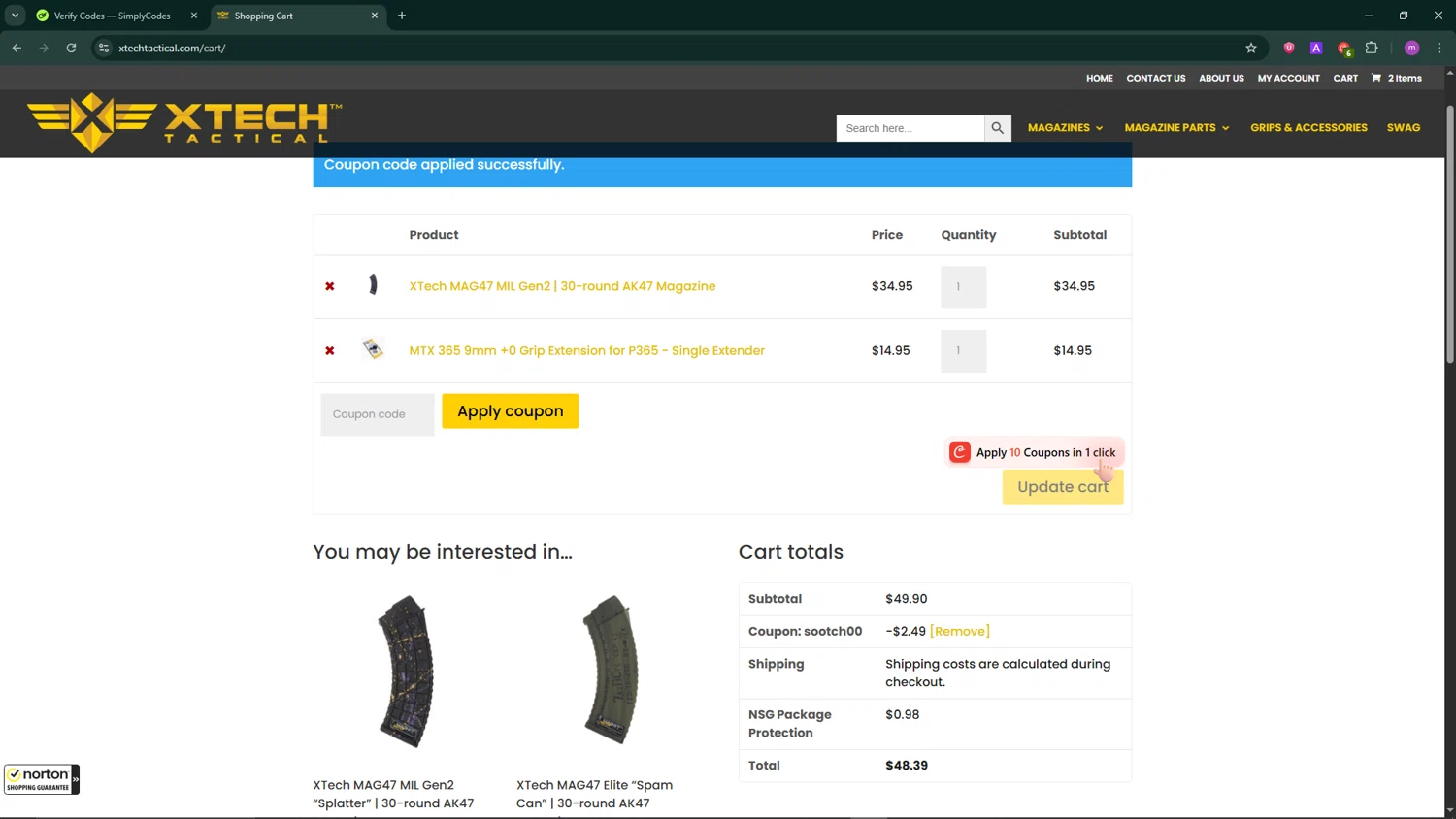Open the site information icon in address bar
Image resolution: width=1456 pixels, height=819 pixels.
click(104, 48)
